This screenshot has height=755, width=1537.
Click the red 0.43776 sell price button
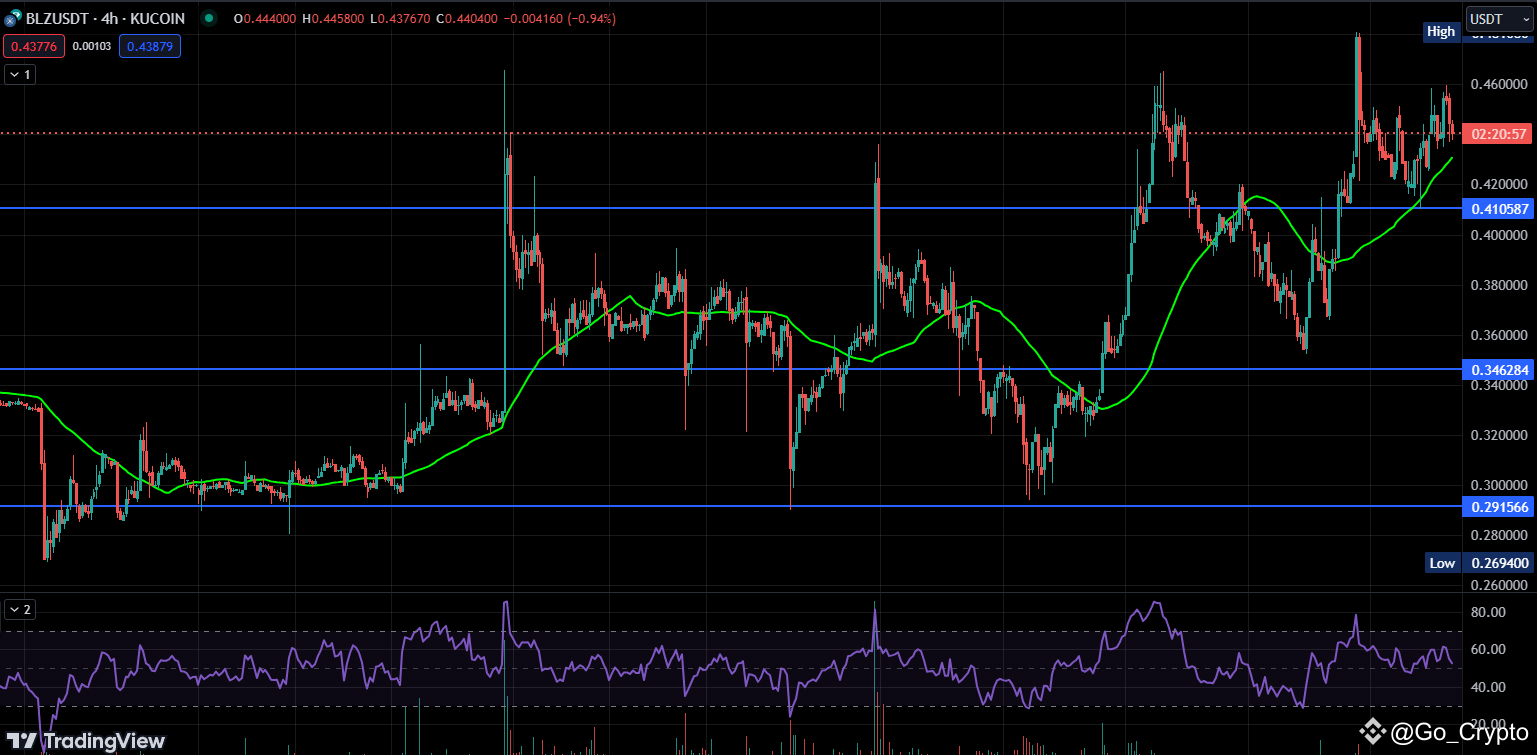33,46
